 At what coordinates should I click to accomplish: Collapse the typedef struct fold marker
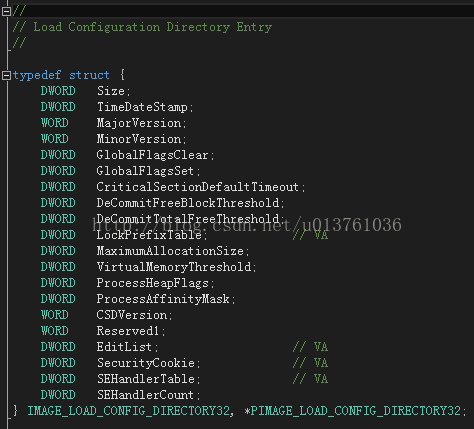click(6, 75)
